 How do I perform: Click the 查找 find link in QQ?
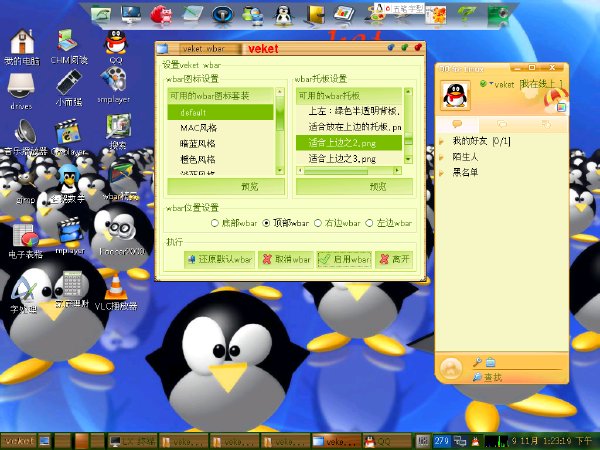pos(488,377)
